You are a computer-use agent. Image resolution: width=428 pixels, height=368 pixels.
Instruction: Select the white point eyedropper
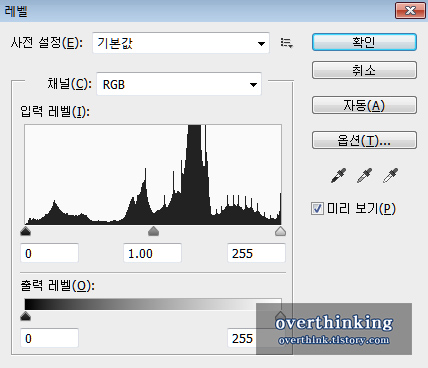(x=390, y=176)
